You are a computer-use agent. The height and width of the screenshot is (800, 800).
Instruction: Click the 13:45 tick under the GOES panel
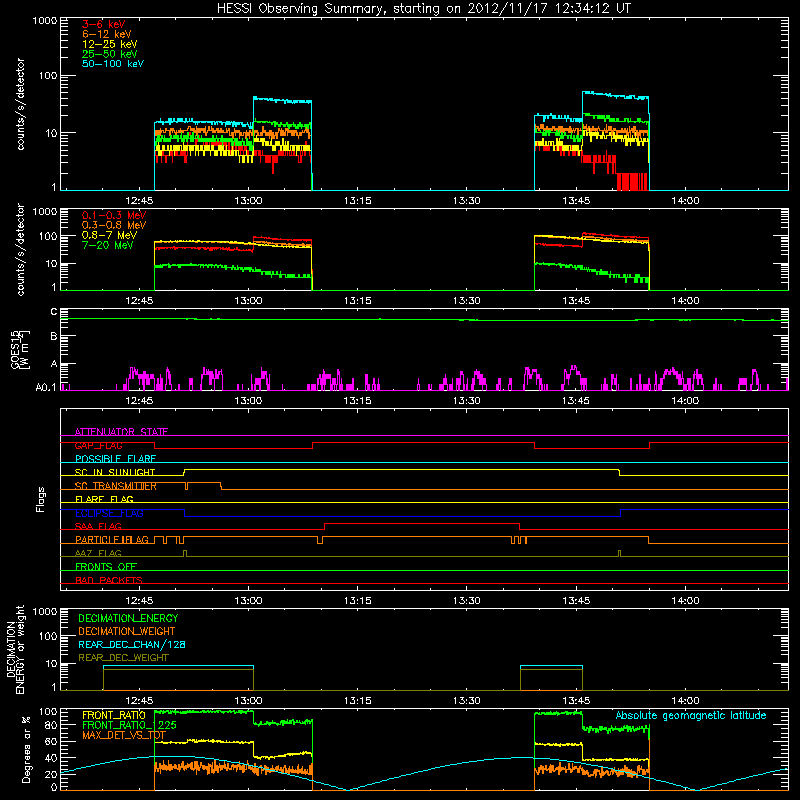click(576, 401)
